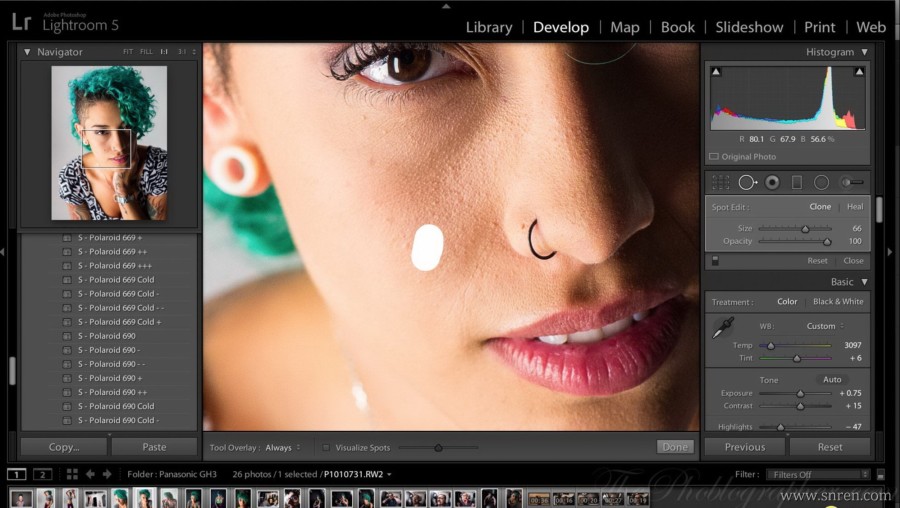The image size is (900, 508).
Task: Toggle histogram shadow clipping indicator
Action: tap(716, 72)
